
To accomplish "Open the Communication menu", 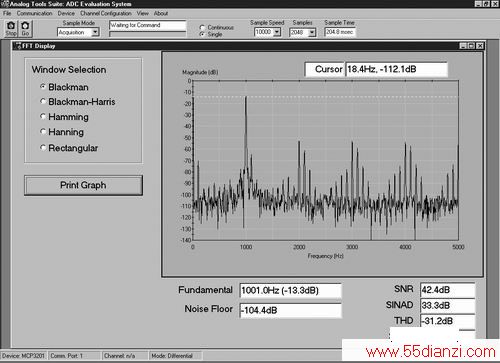I will [34, 13].
